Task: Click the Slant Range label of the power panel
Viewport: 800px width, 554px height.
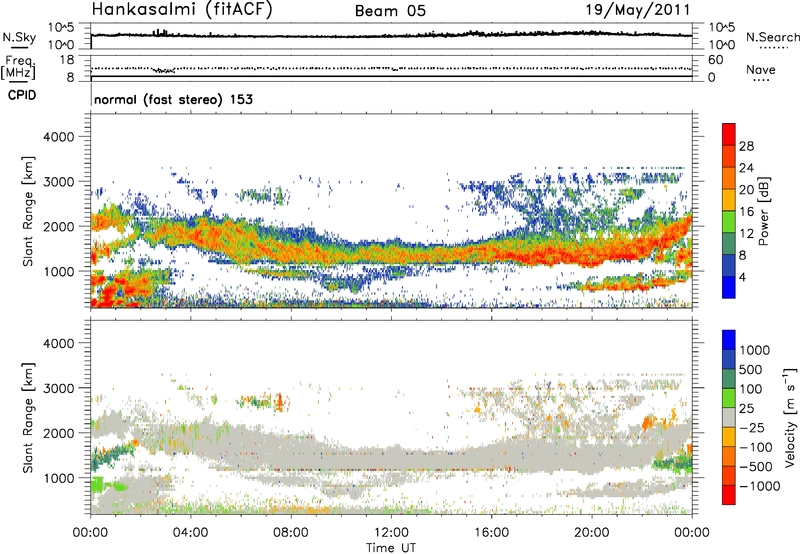Action: tap(28, 211)
